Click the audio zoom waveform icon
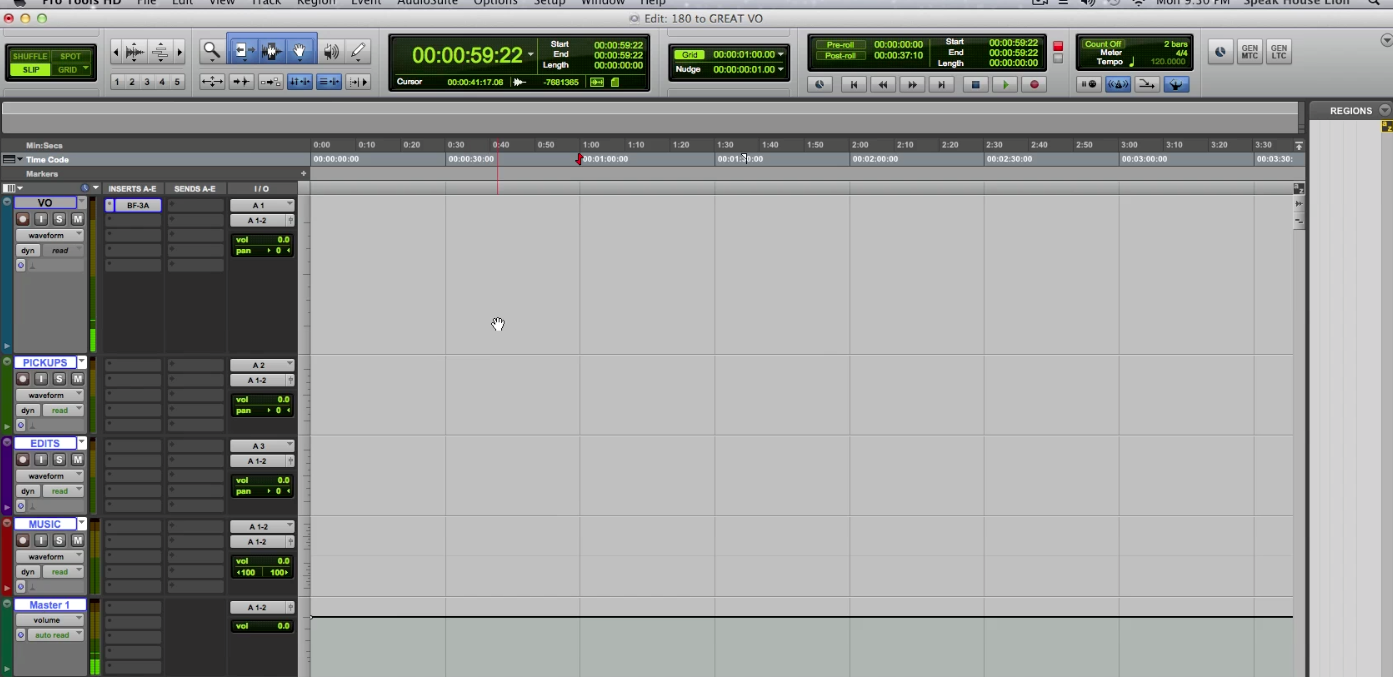This screenshot has width=1393, height=677. click(x=134, y=52)
